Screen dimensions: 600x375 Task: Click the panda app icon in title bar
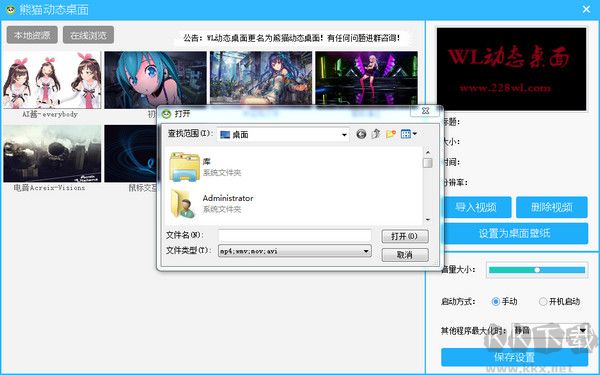point(10,9)
